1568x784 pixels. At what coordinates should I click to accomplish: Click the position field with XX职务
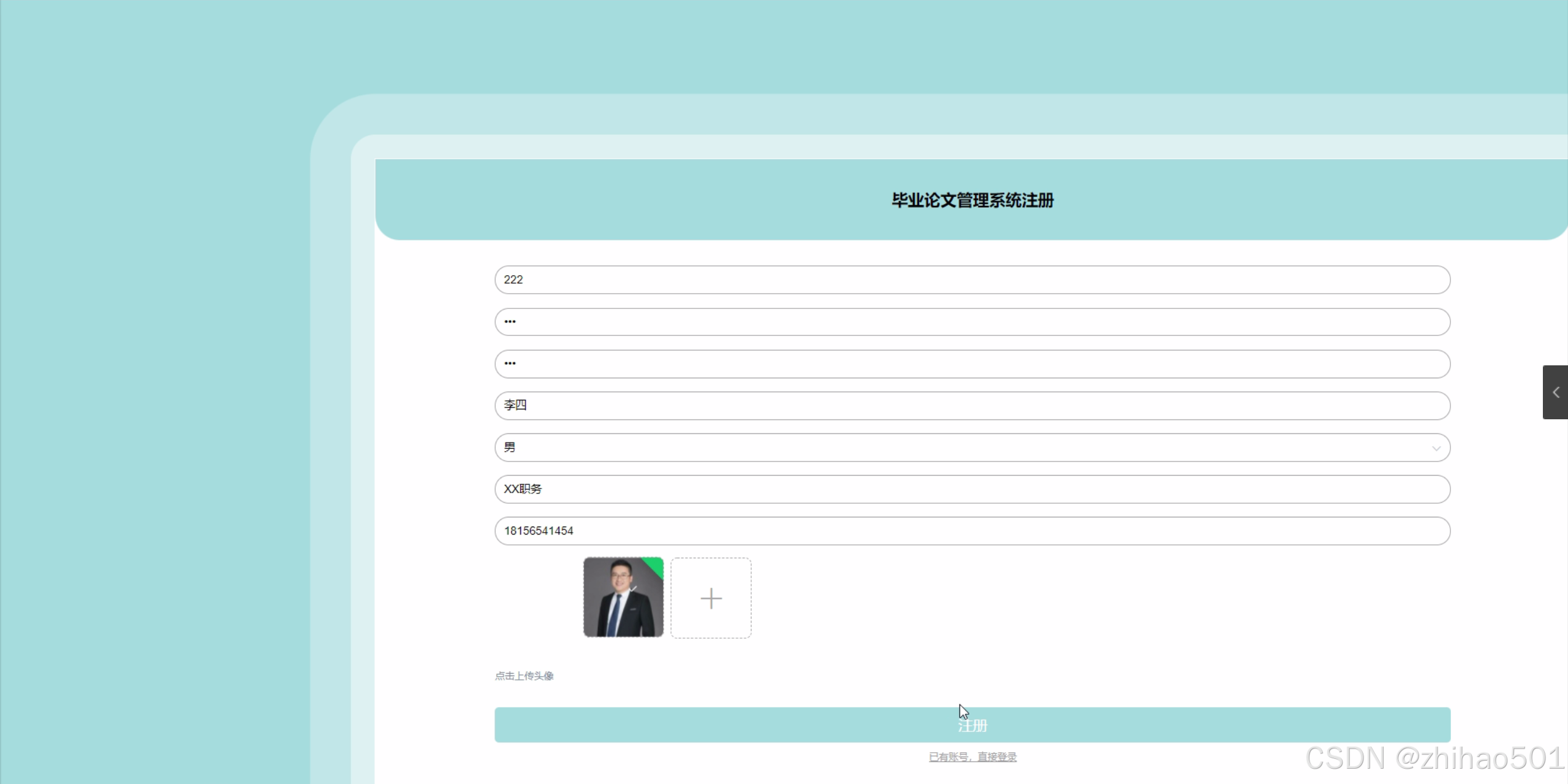(x=972, y=489)
